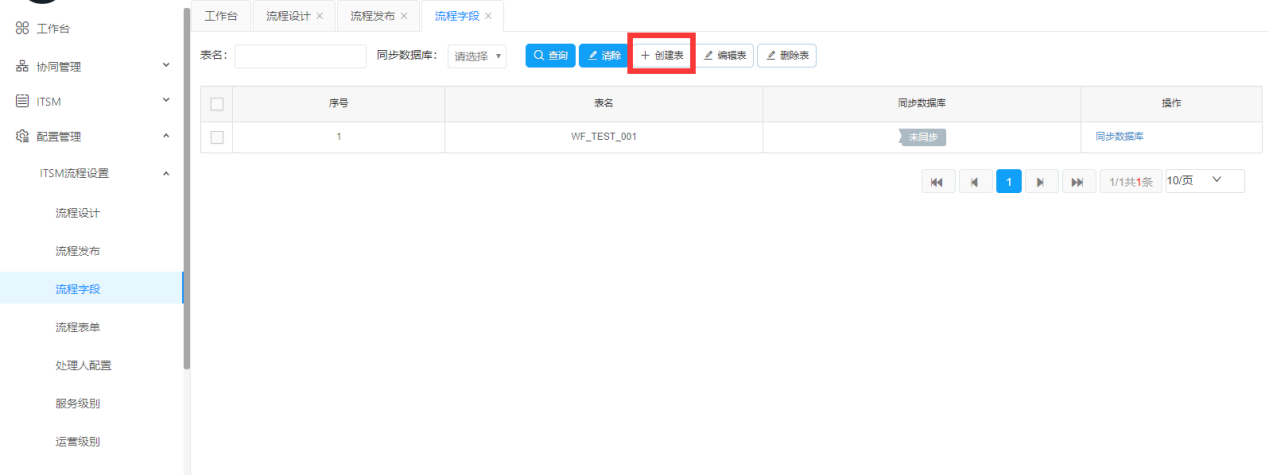Go to the last page of results
1269x475 pixels.
[x=1077, y=182]
